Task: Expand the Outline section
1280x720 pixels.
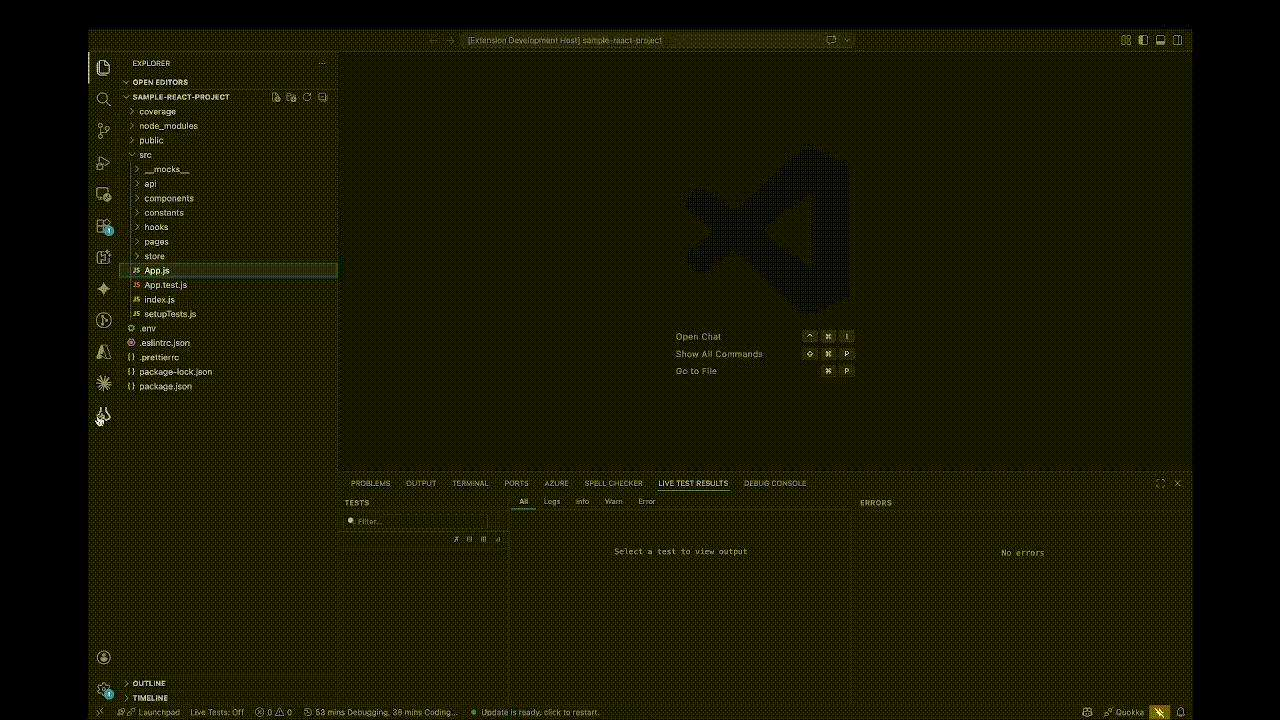Action: pos(149,683)
